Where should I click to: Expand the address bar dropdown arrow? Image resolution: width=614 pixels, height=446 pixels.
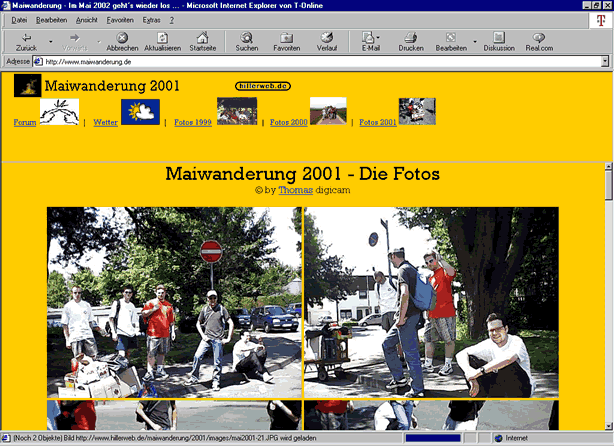[x=606, y=61]
